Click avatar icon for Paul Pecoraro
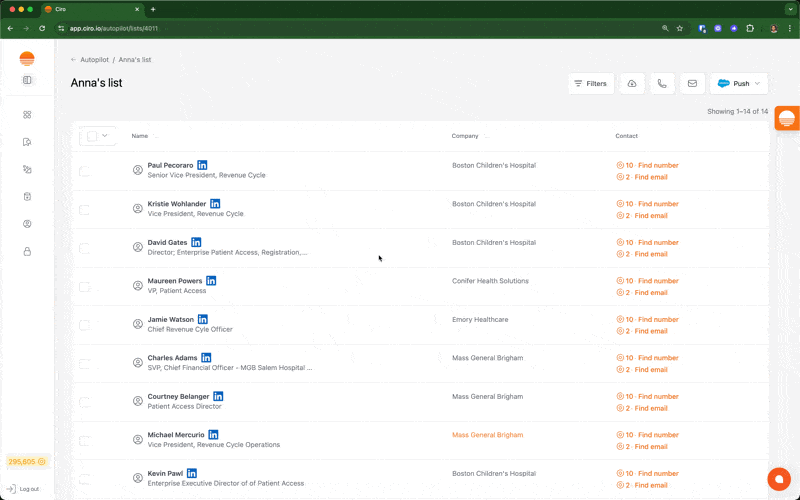Viewport: 800px width, 500px height. pos(138,170)
